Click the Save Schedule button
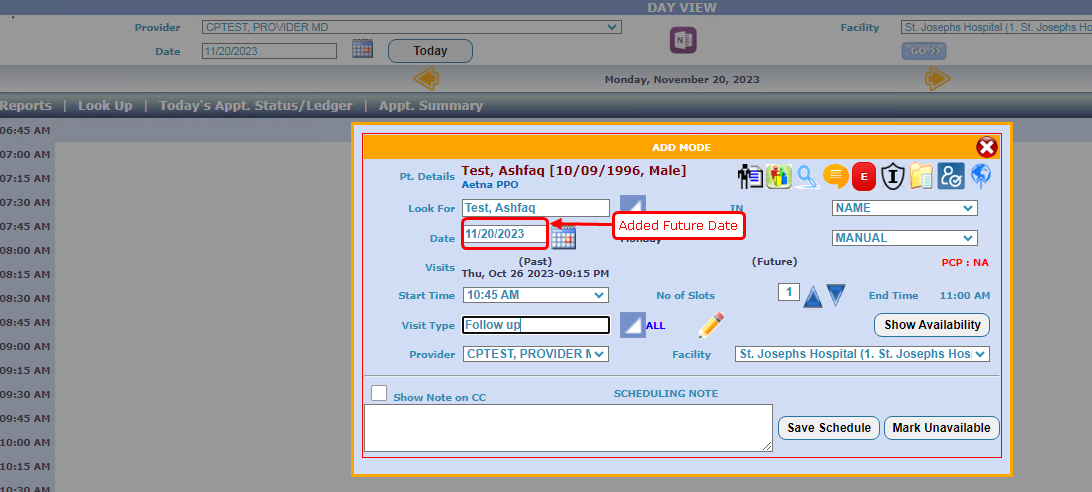This screenshot has width=1092, height=492. 829,428
